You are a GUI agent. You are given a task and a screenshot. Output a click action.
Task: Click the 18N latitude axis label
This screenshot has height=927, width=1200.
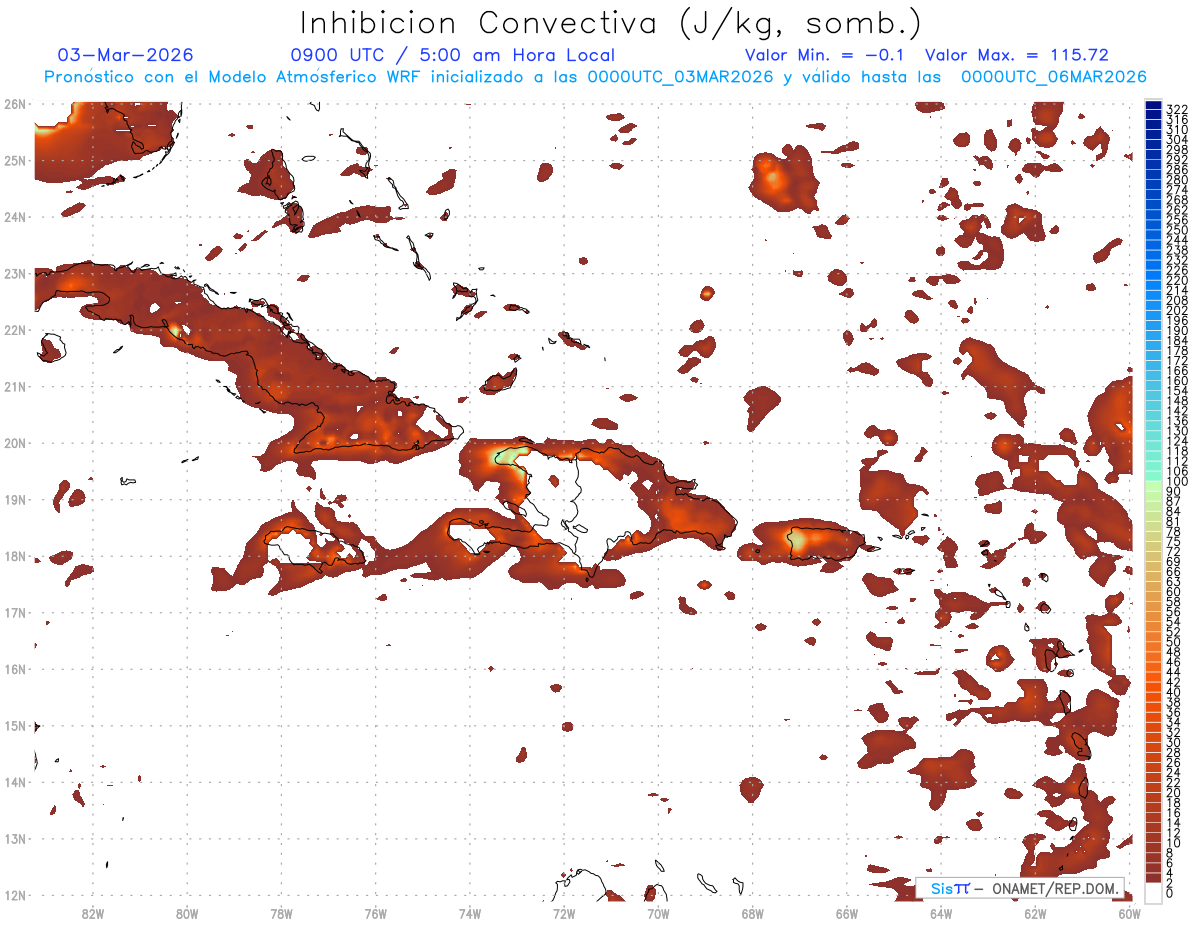point(15,556)
